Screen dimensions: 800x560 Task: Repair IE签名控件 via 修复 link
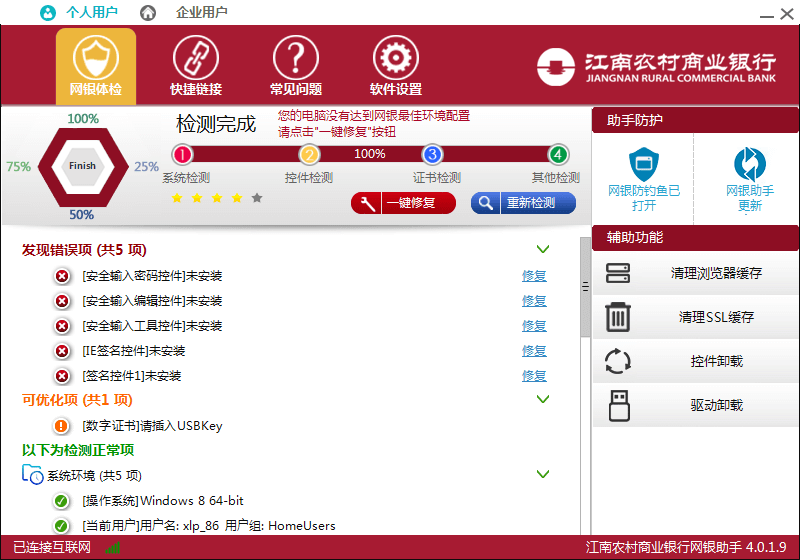point(534,351)
